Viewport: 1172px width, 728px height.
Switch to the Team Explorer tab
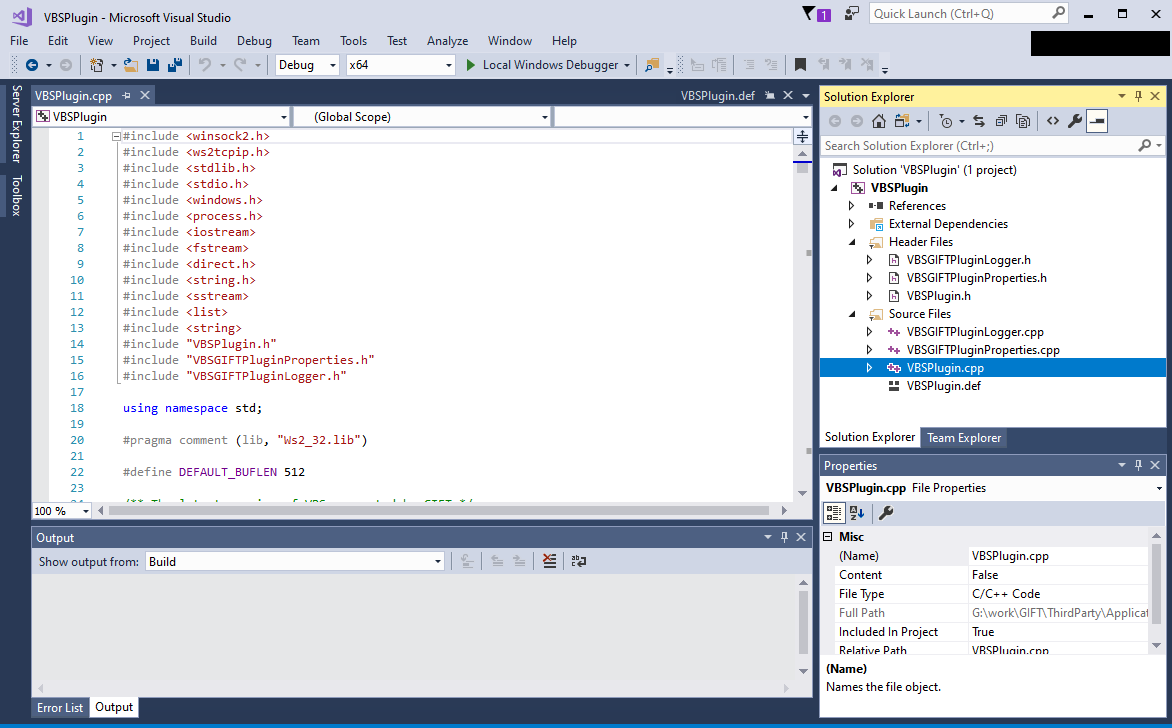(x=964, y=438)
